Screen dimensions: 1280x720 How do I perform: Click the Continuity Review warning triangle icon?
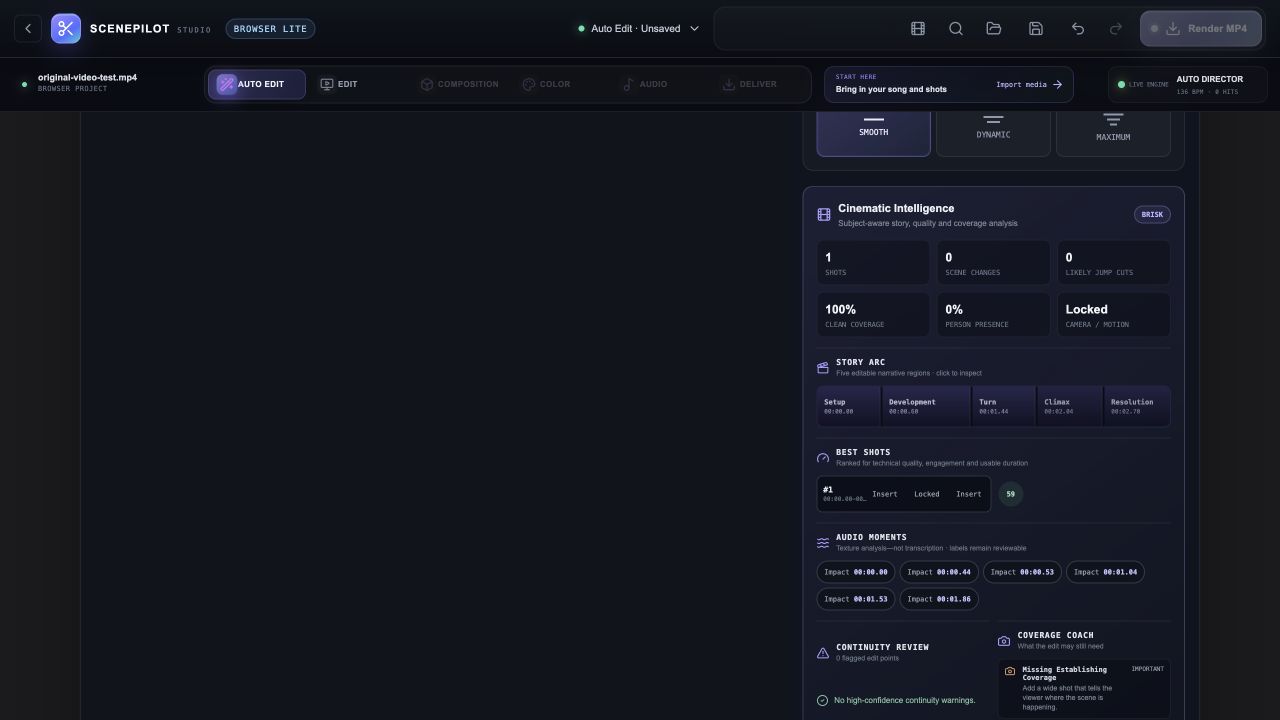tap(823, 653)
